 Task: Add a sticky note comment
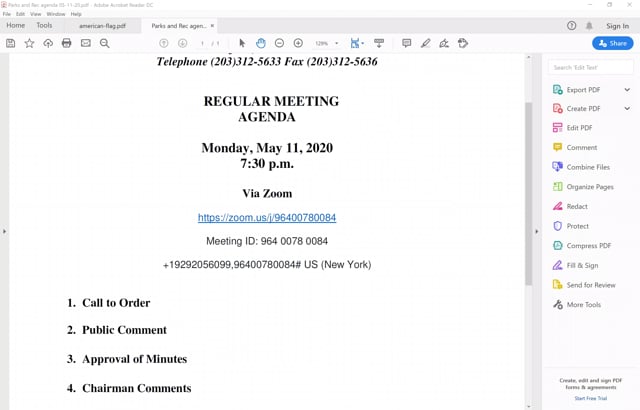click(407, 43)
